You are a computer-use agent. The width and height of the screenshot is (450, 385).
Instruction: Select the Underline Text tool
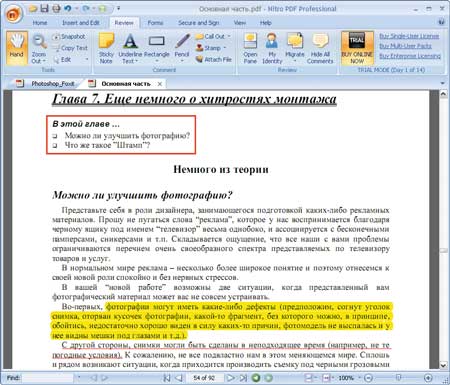(130, 48)
